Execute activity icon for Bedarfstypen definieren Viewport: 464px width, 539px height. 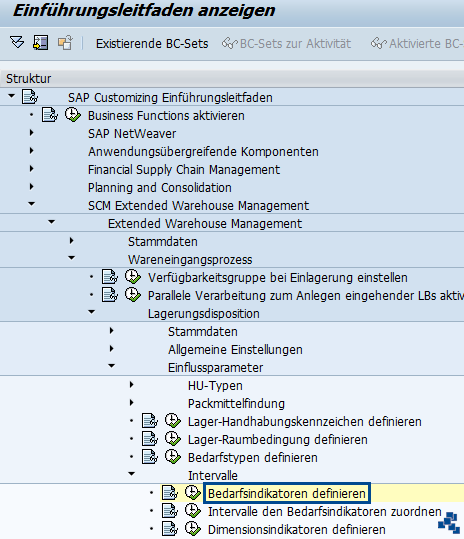coord(173,457)
